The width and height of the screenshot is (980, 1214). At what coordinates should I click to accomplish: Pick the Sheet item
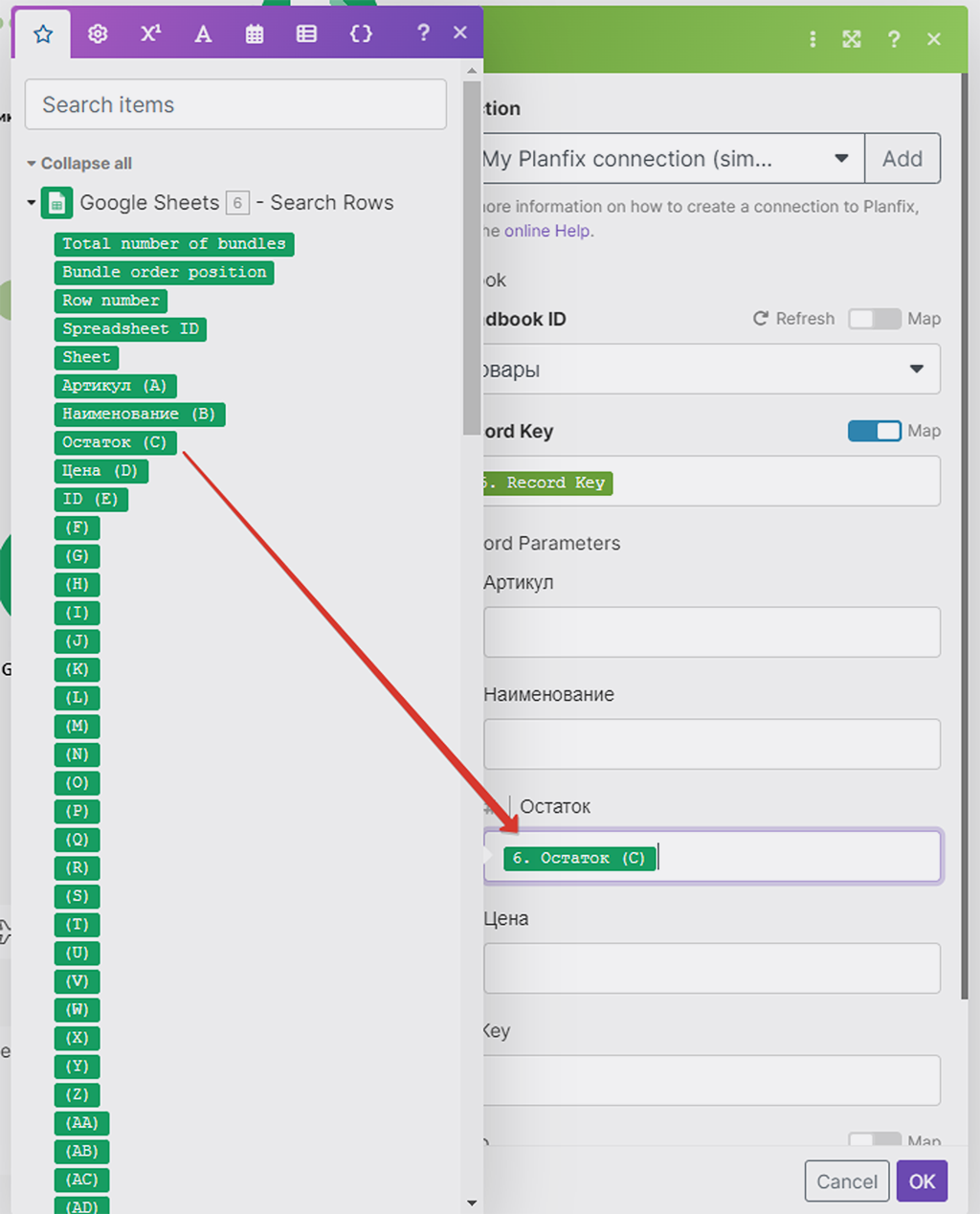87,357
